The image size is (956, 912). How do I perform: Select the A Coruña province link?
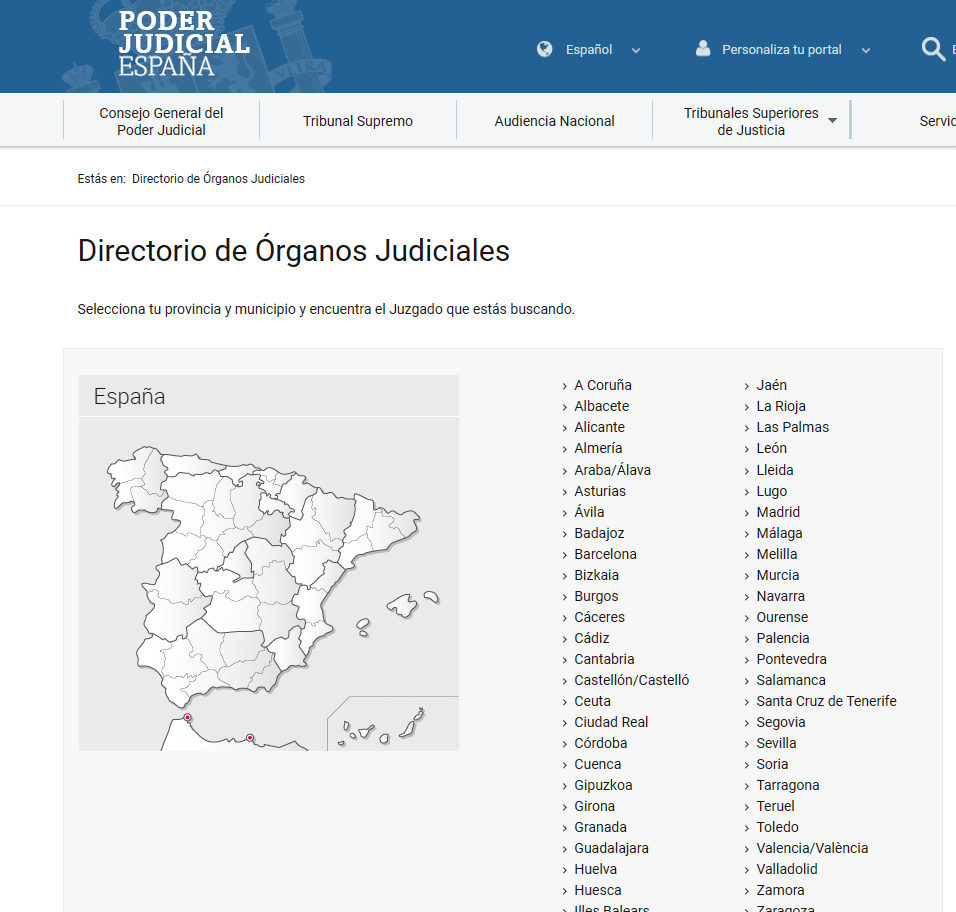(603, 385)
